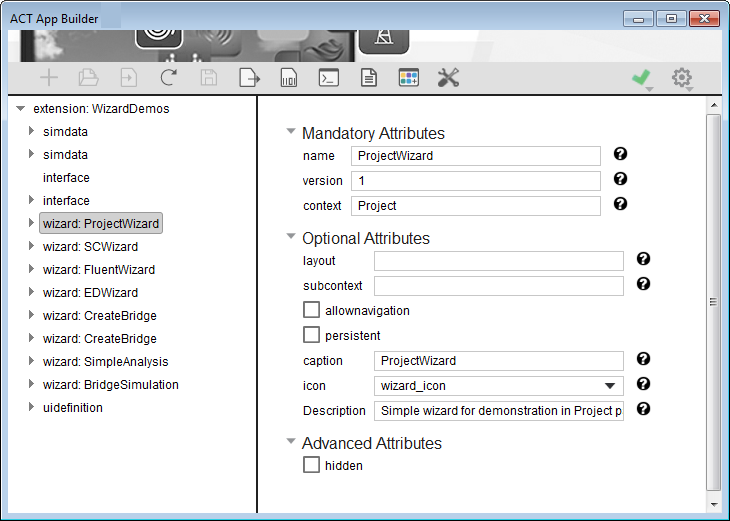This screenshot has height=521, width=730.
Task: Click help icon next to context field
Action: point(620,204)
